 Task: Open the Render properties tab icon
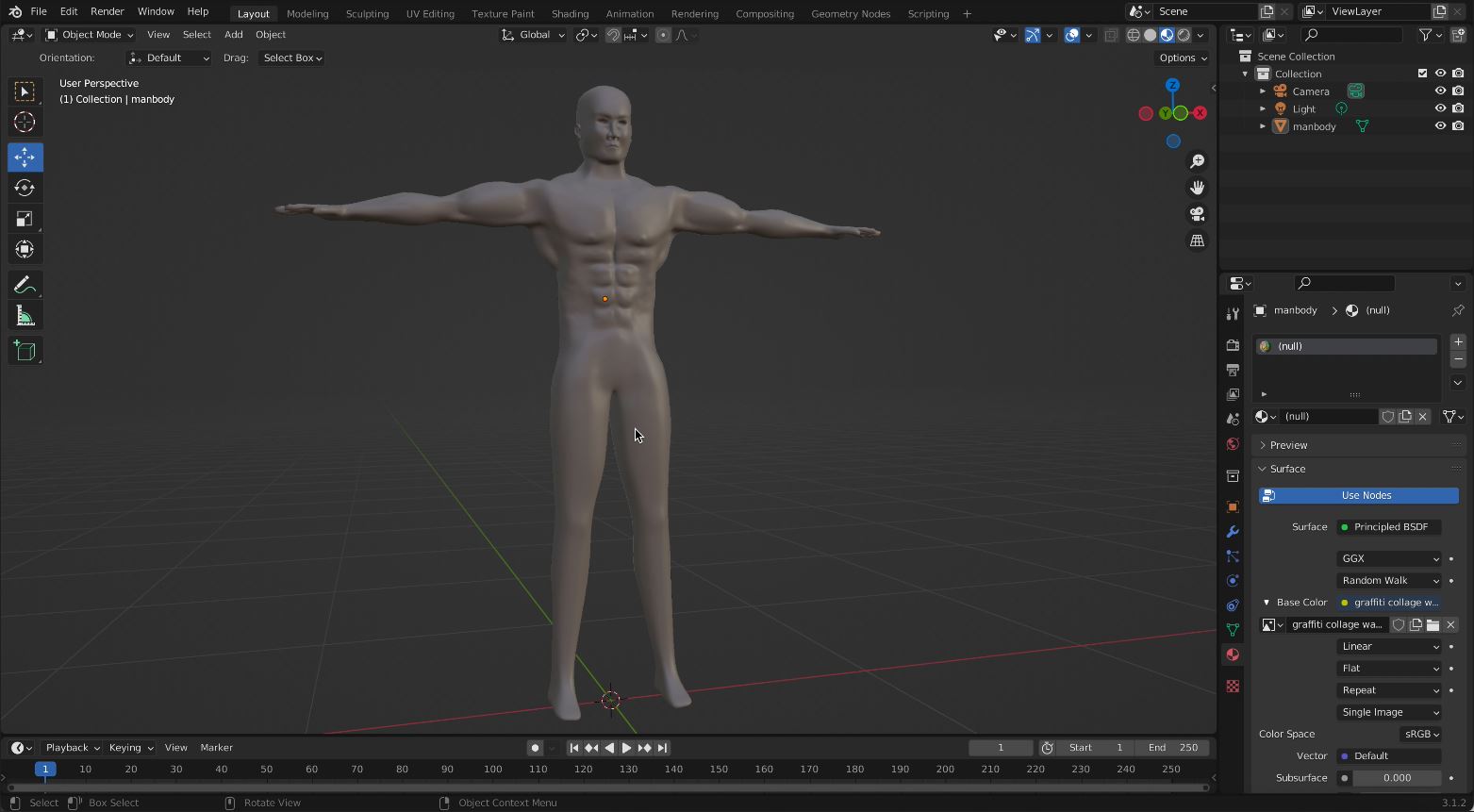[1233, 345]
